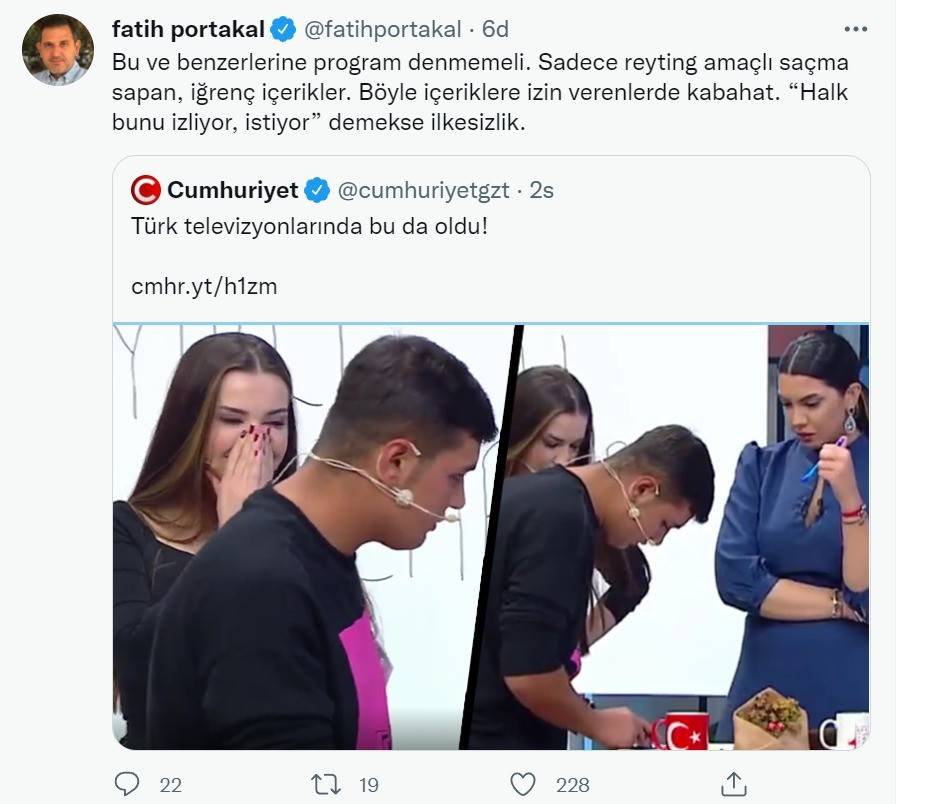Click the 2s timestamp on quoted tweet
The image size is (929, 804).
[x=541, y=190]
